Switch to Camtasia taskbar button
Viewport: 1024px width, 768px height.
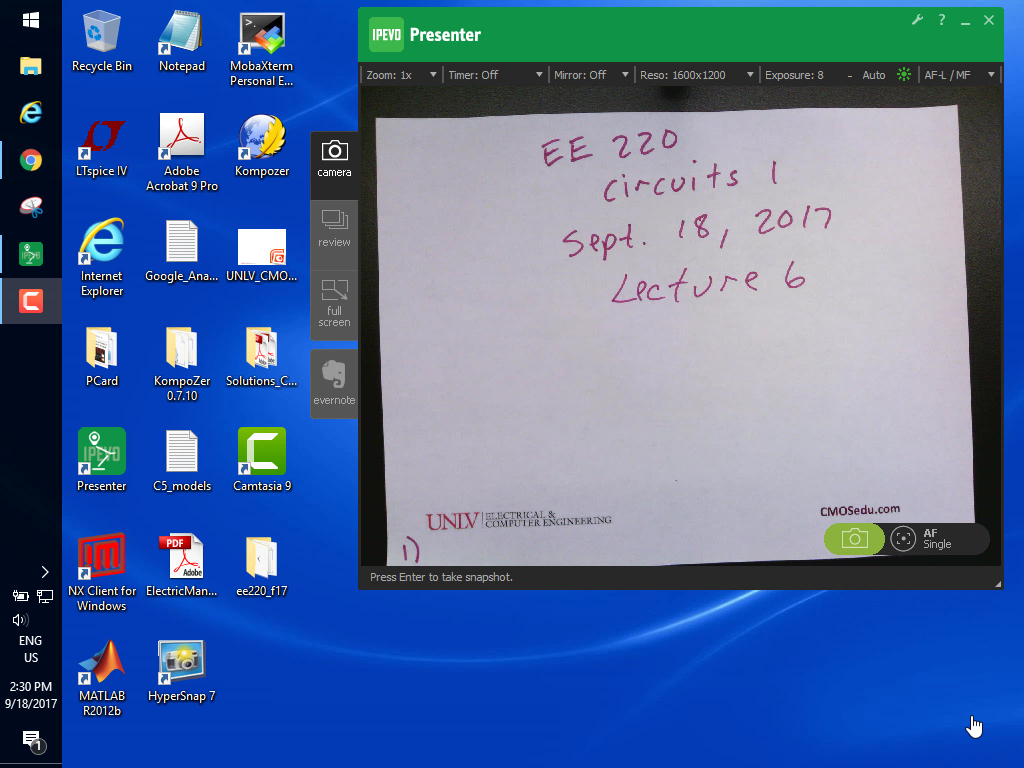31,301
